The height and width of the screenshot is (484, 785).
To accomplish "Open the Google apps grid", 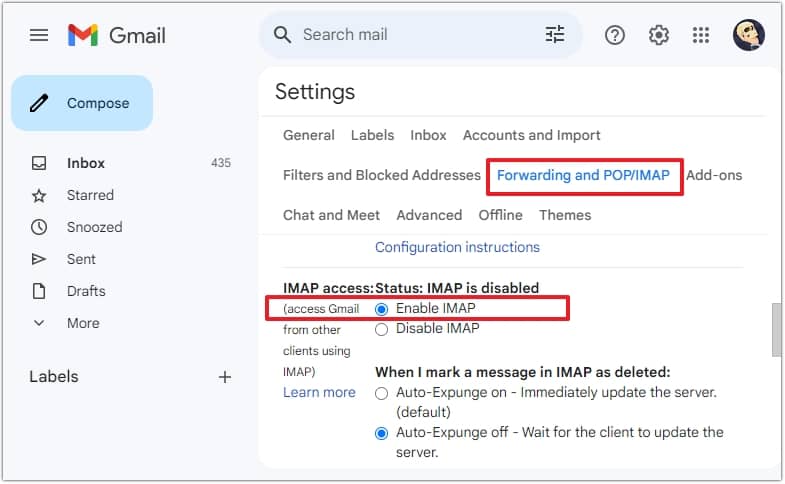I will click(x=700, y=35).
